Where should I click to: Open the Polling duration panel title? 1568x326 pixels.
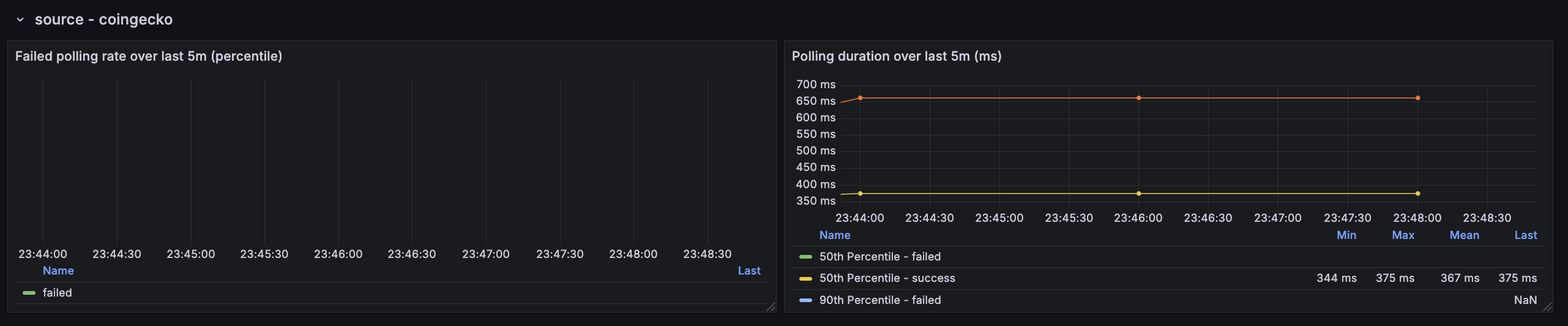click(896, 56)
